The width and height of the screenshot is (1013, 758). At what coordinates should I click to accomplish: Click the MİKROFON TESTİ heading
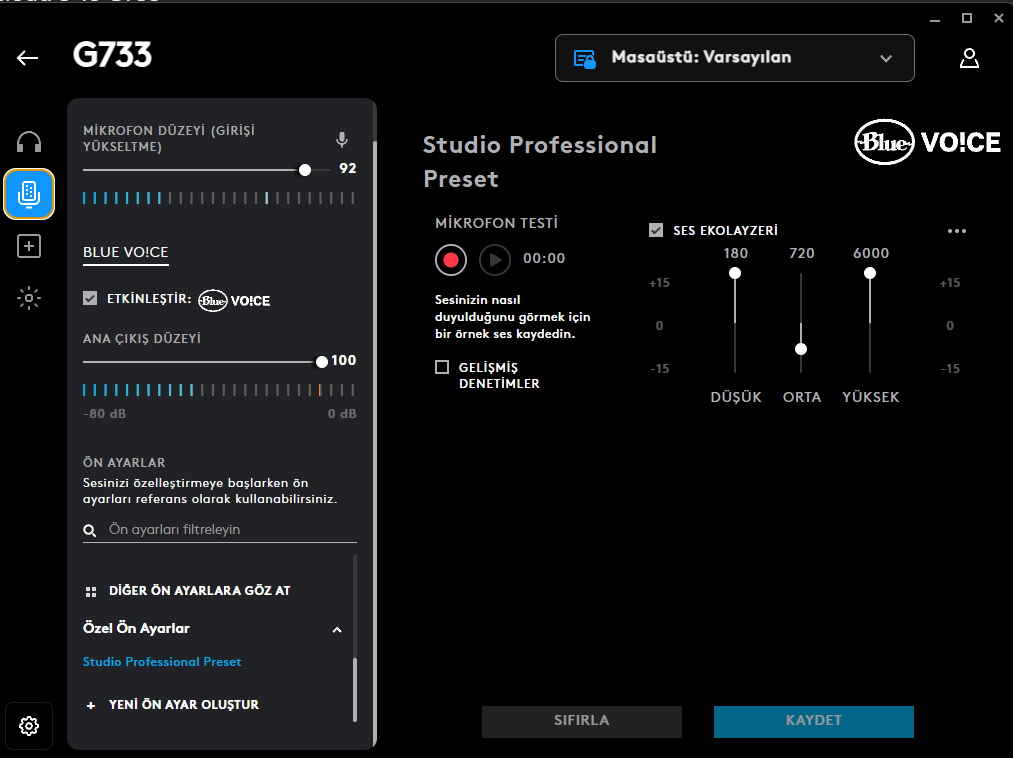496,223
